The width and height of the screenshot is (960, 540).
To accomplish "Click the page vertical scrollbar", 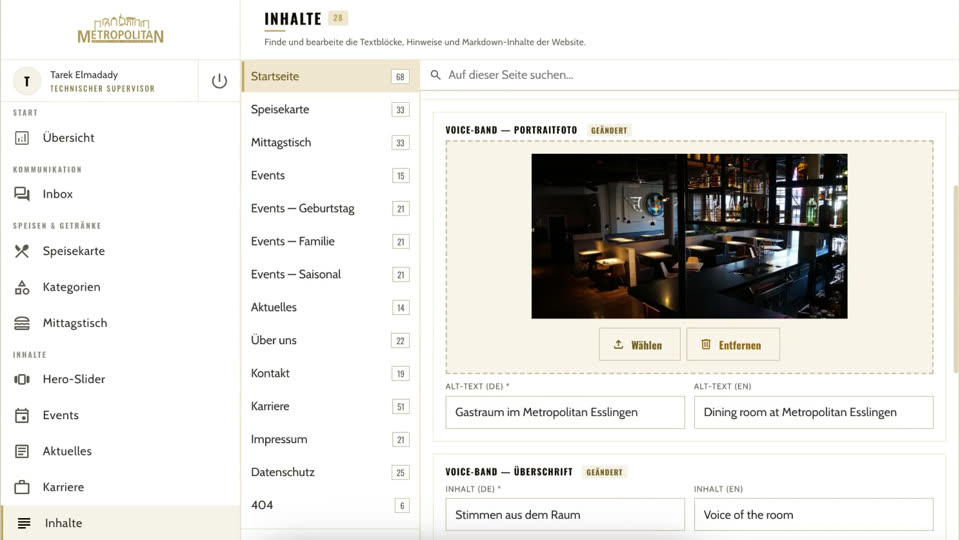I will click(x=956, y=279).
